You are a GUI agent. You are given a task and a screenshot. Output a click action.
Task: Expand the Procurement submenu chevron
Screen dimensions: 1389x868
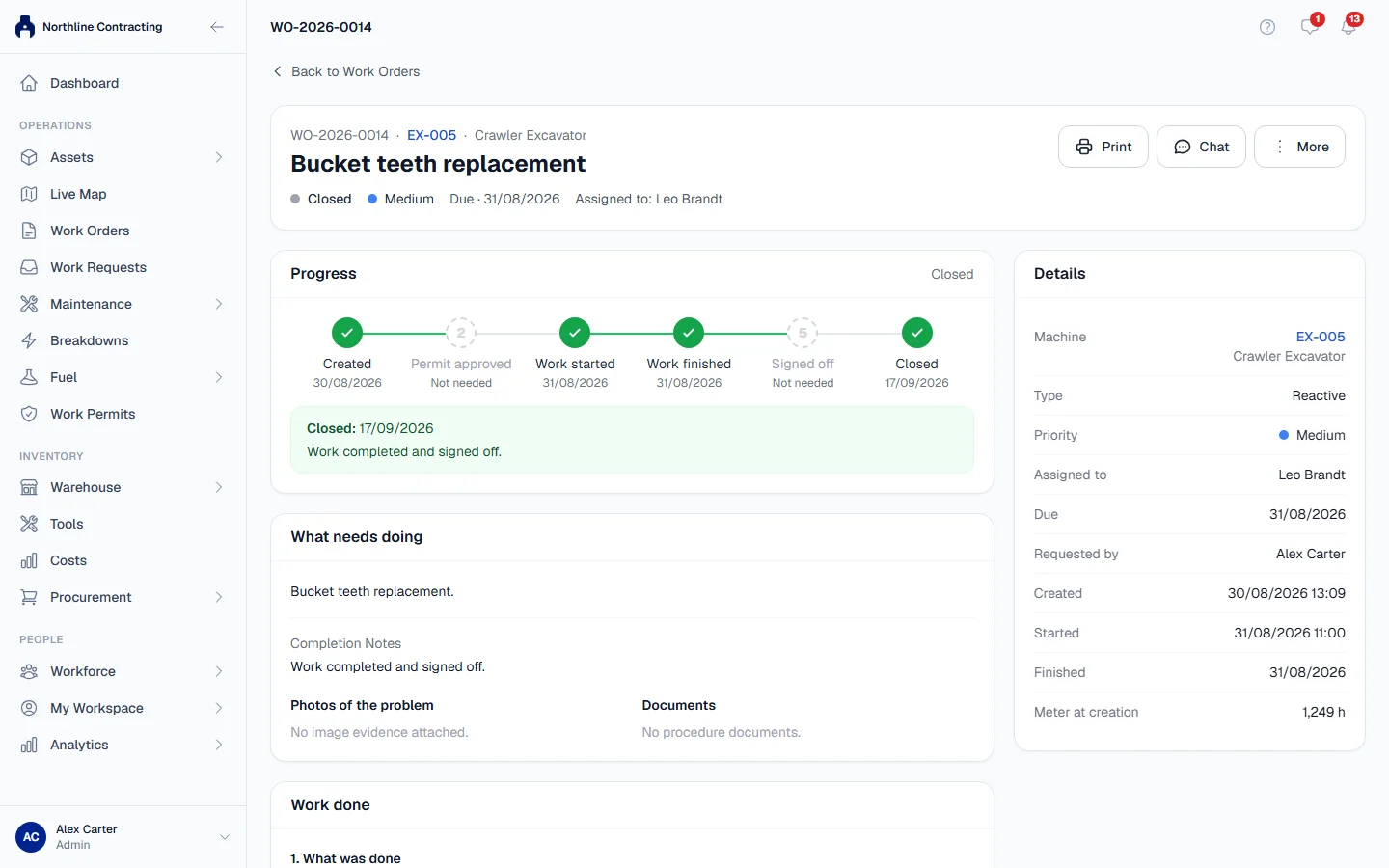(x=219, y=597)
